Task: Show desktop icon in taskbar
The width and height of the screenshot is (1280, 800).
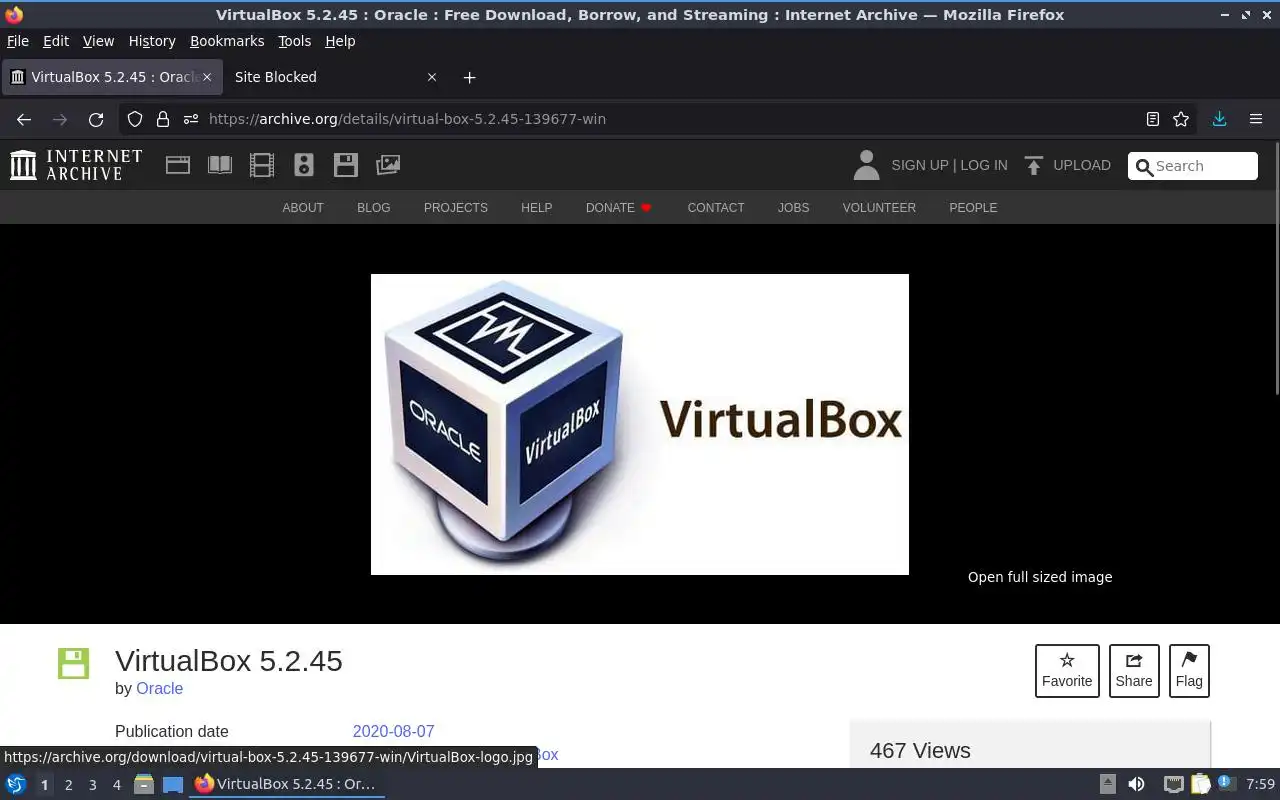Action: pyautogui.click(x=173, y=784)
